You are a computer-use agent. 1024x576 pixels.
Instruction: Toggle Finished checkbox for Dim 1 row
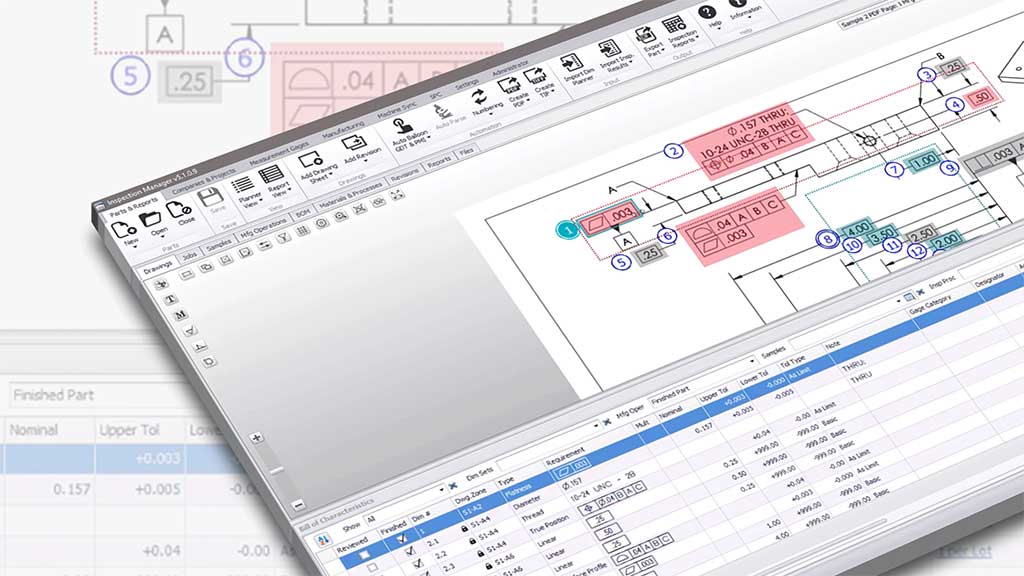(402, 539)
